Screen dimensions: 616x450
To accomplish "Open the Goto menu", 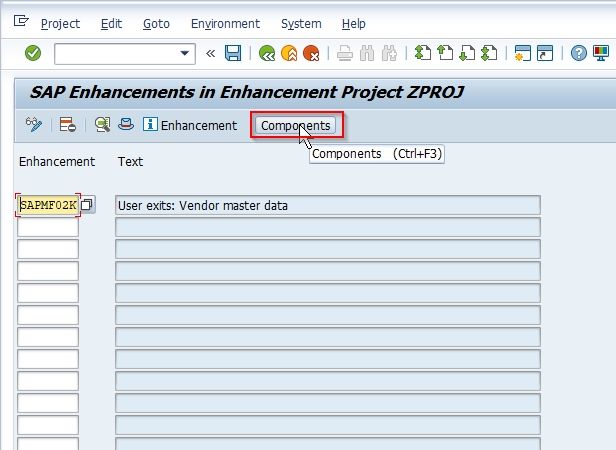I will point(156,24).
